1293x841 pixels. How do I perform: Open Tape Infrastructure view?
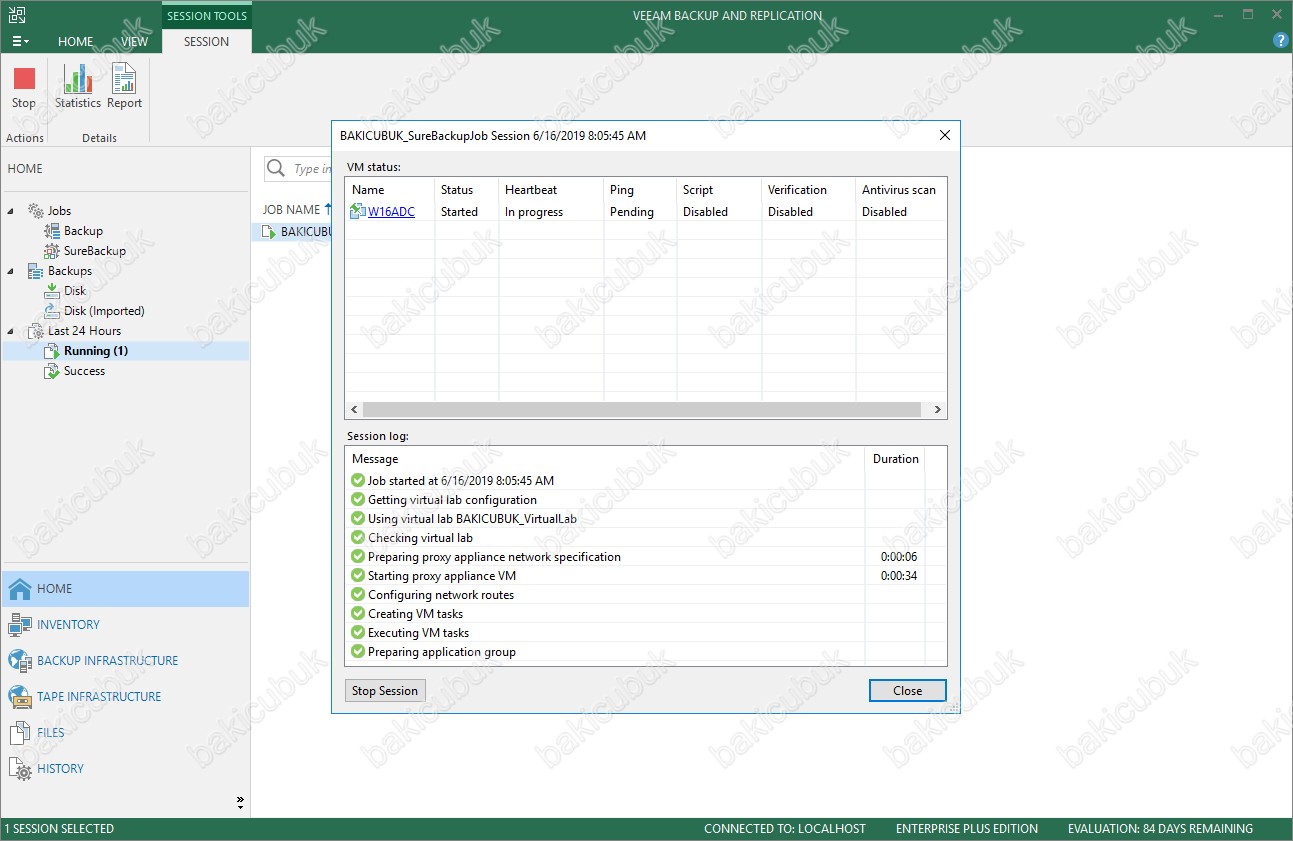(99, 697)
